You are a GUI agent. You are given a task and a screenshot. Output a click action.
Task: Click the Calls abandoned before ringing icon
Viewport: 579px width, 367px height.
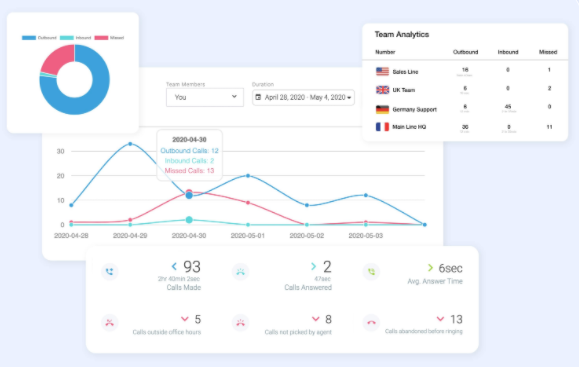click(x=371, y=323)
